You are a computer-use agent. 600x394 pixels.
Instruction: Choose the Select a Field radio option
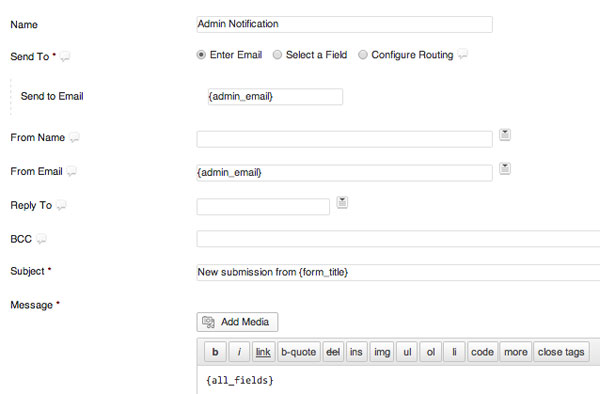(277, 55)
